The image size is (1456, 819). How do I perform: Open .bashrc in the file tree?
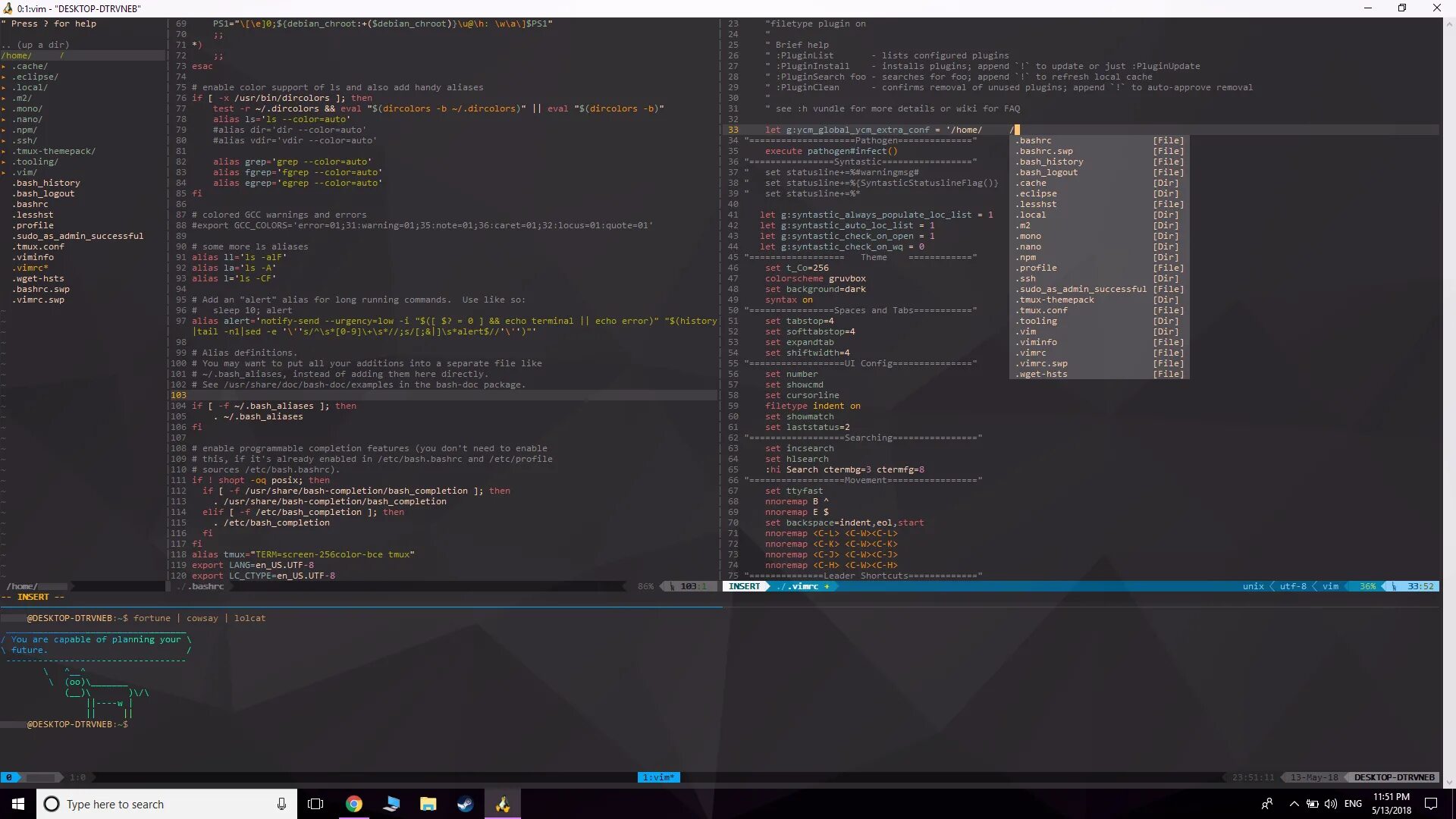pos(31,204)
